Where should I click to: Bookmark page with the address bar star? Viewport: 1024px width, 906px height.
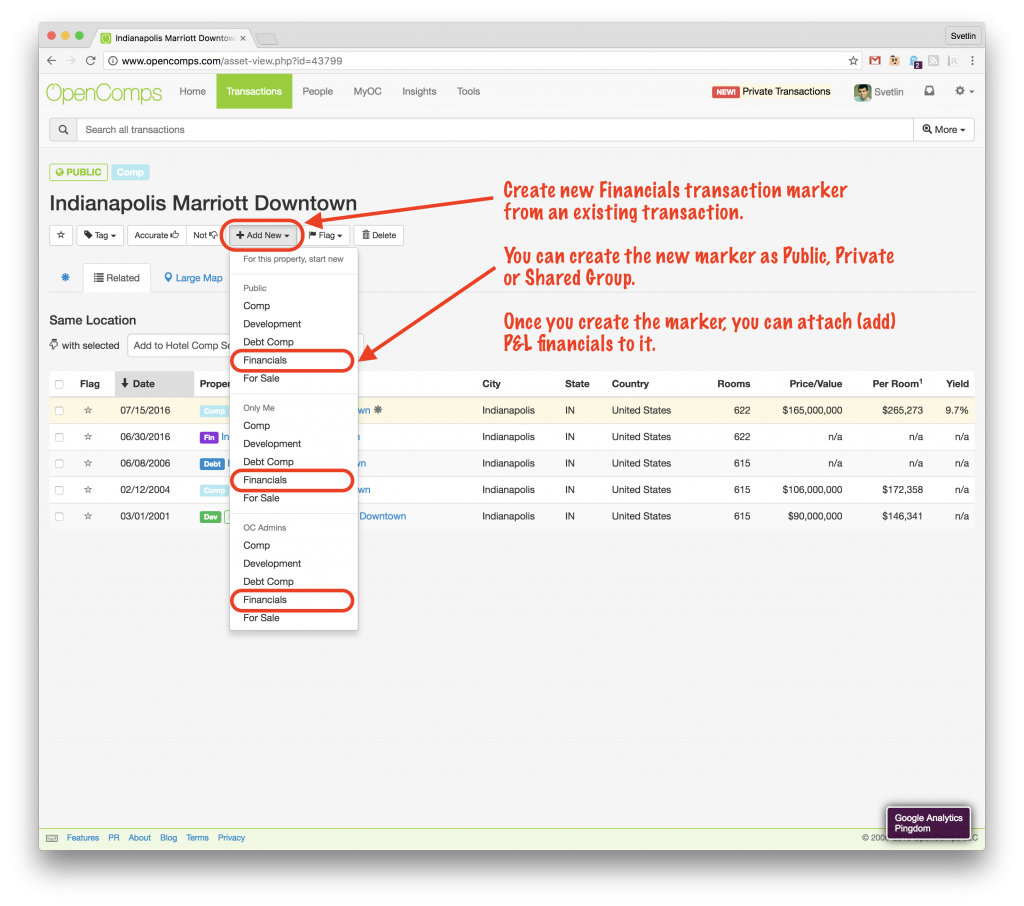coord(853,61)
